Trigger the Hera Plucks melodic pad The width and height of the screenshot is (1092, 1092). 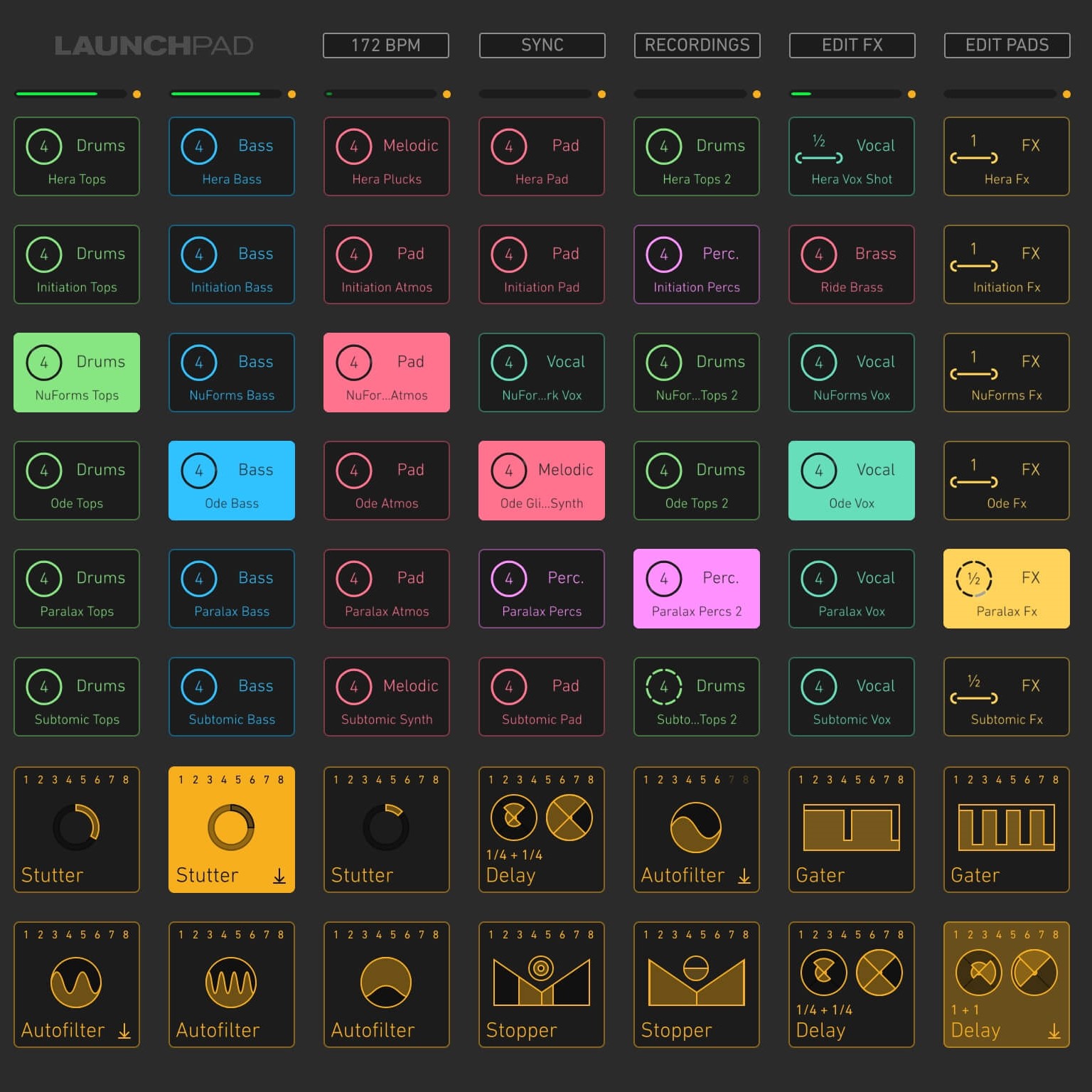point(387,156)
